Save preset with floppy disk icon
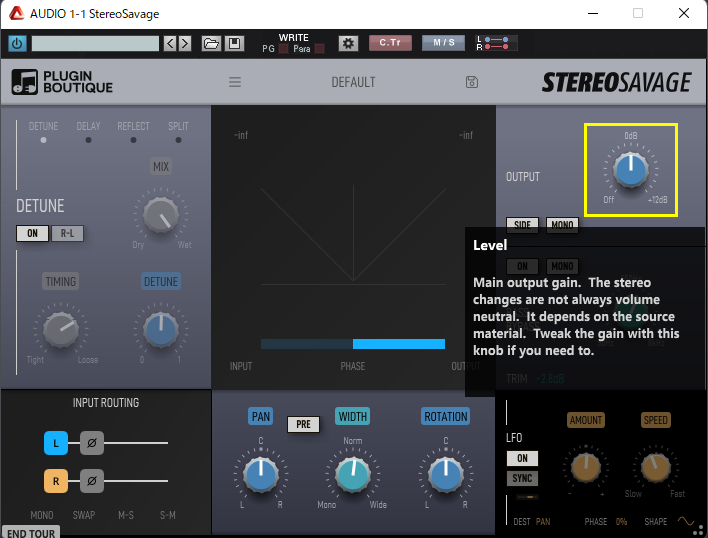Screen dimensions: 708x538 234,43
